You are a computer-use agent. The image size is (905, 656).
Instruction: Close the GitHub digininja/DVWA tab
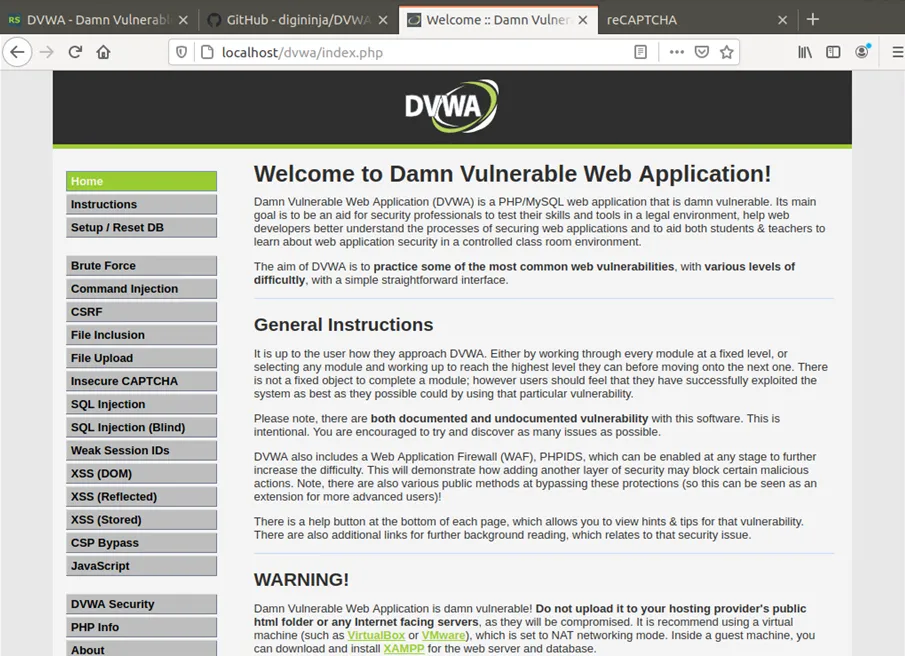click(383, 20)
